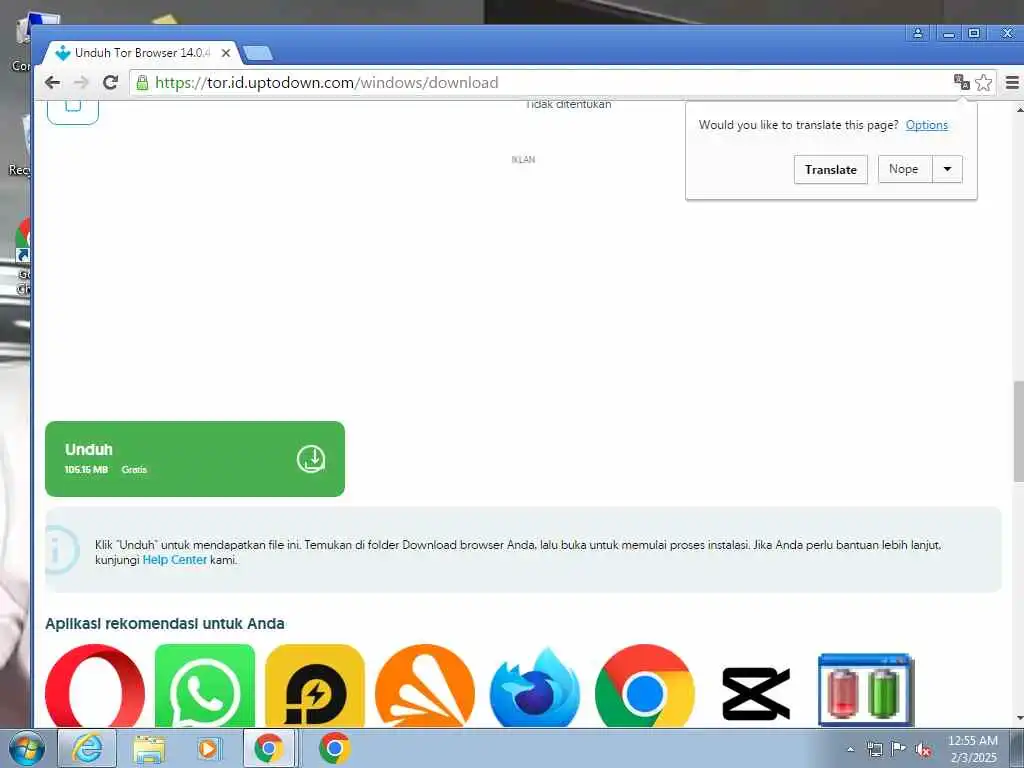Click the Nope button
1024x768 pixels.
point(904,169)
